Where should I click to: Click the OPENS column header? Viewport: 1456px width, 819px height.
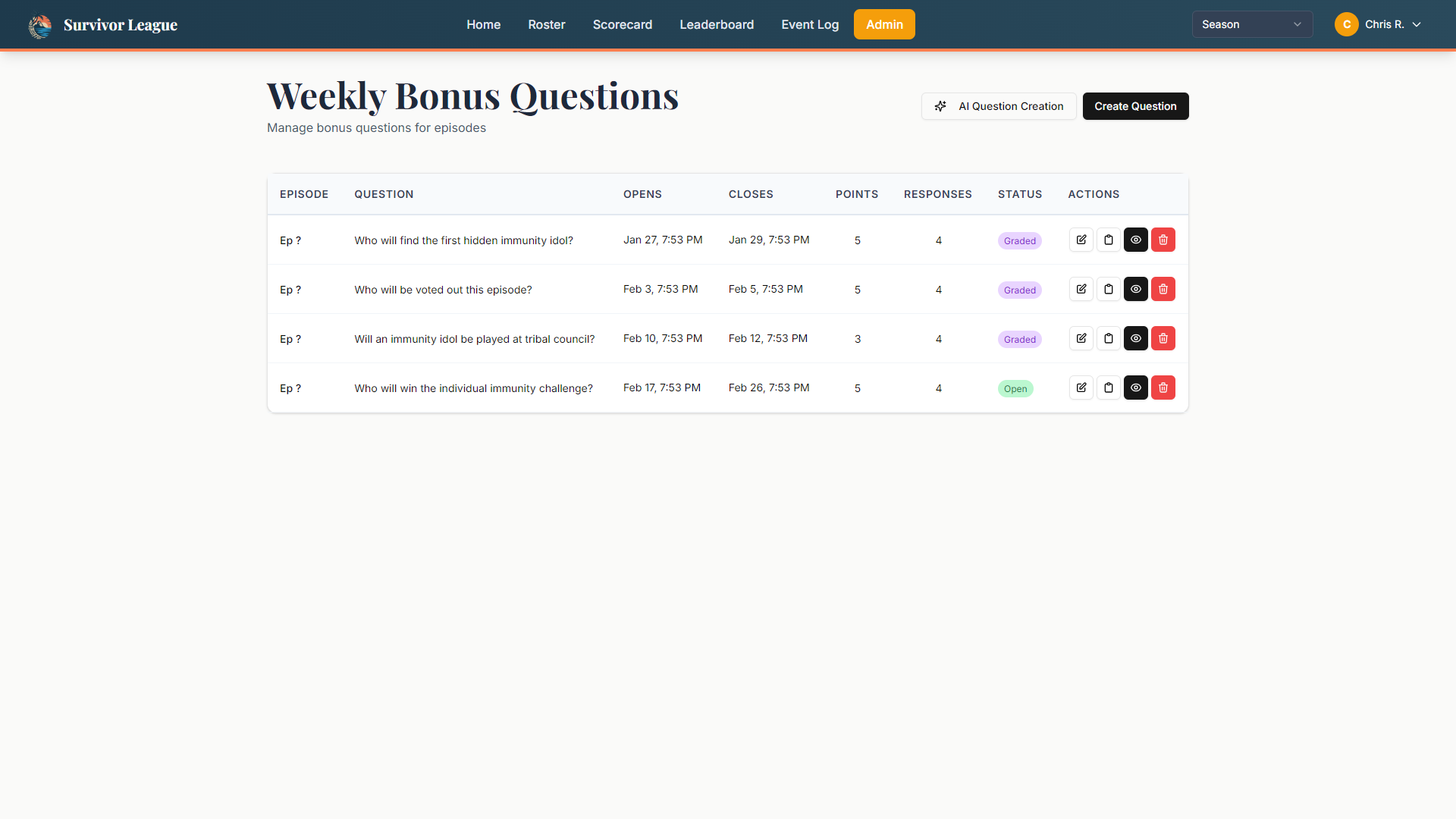point(642,194)
